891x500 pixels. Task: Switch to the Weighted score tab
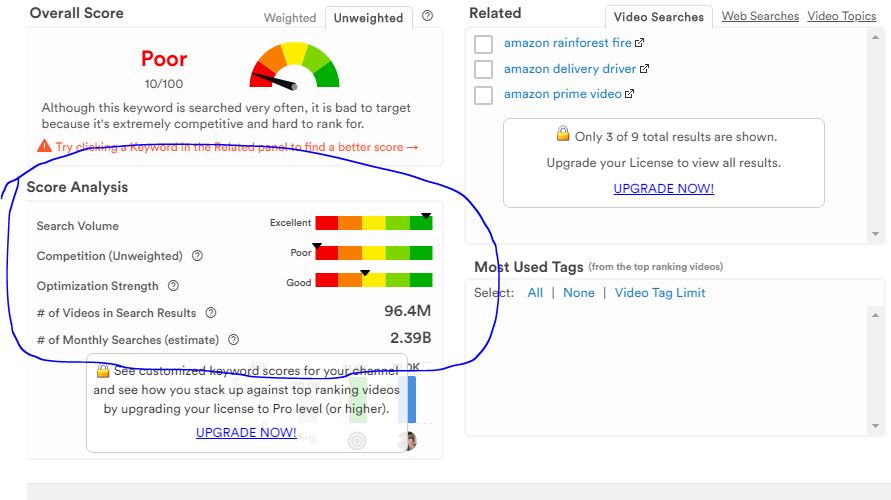point(290,18)
